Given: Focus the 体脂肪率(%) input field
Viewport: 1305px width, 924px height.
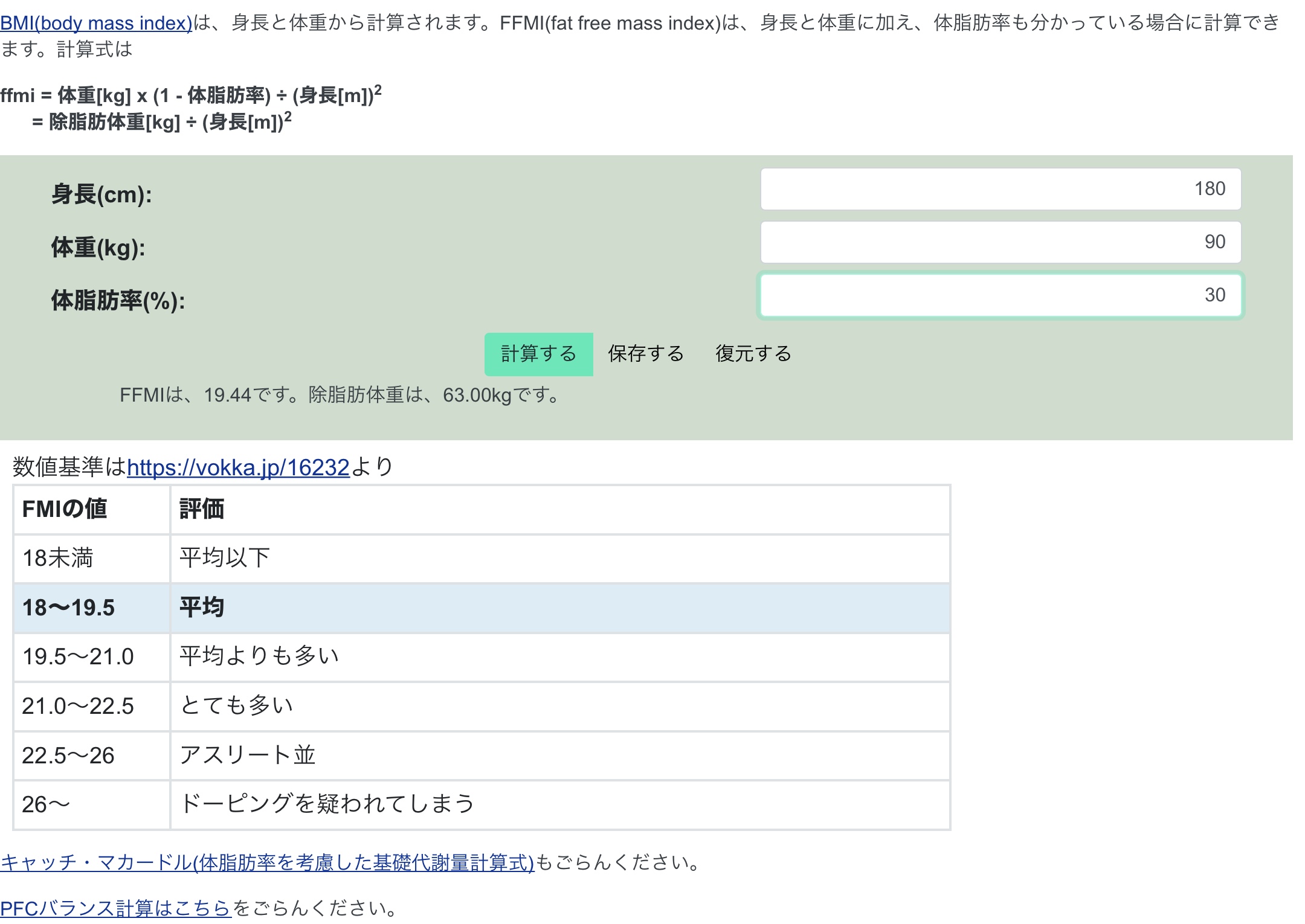Looking at the screenshot, I should [1000, 295].
